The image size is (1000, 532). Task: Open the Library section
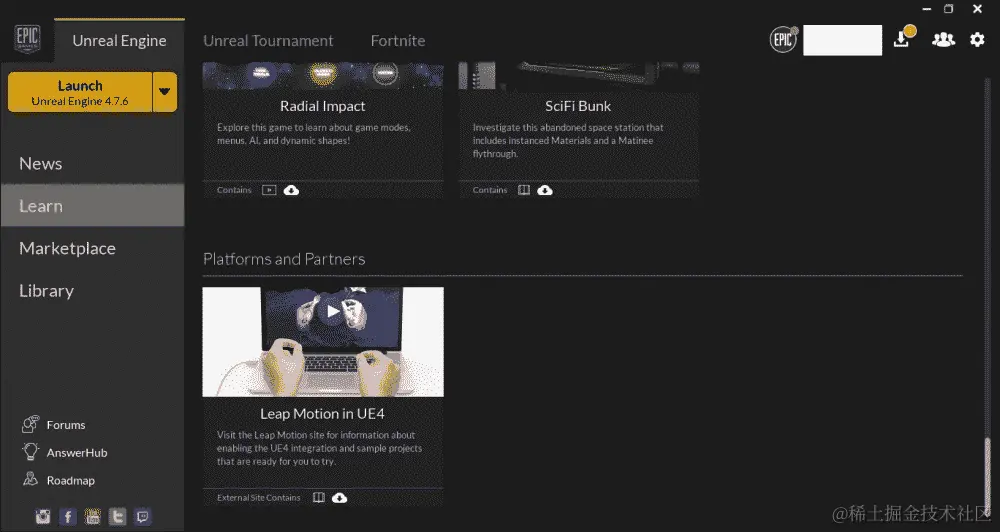(92, 290)
